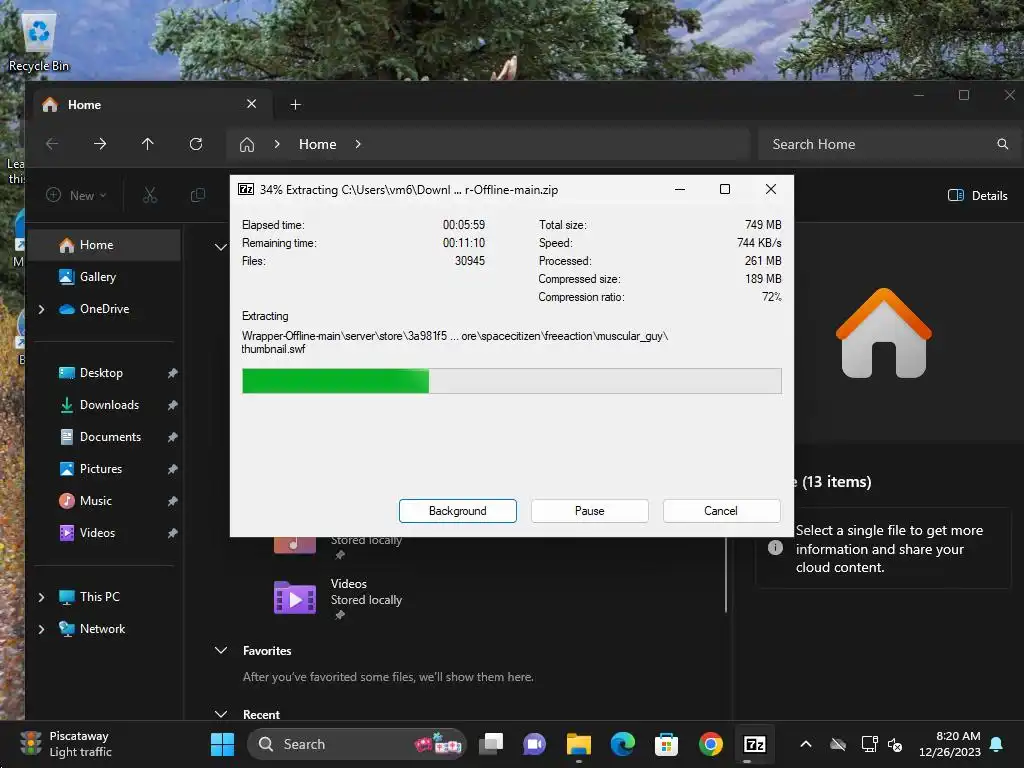
Task: Open Videos quick access folder
Action: pyautogui.click(x=97, y=533)
